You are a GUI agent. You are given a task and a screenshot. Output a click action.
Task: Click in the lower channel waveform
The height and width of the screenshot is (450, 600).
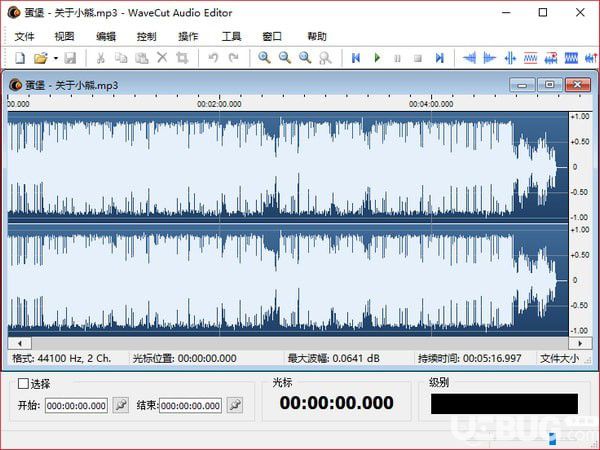tap(288, 280)
